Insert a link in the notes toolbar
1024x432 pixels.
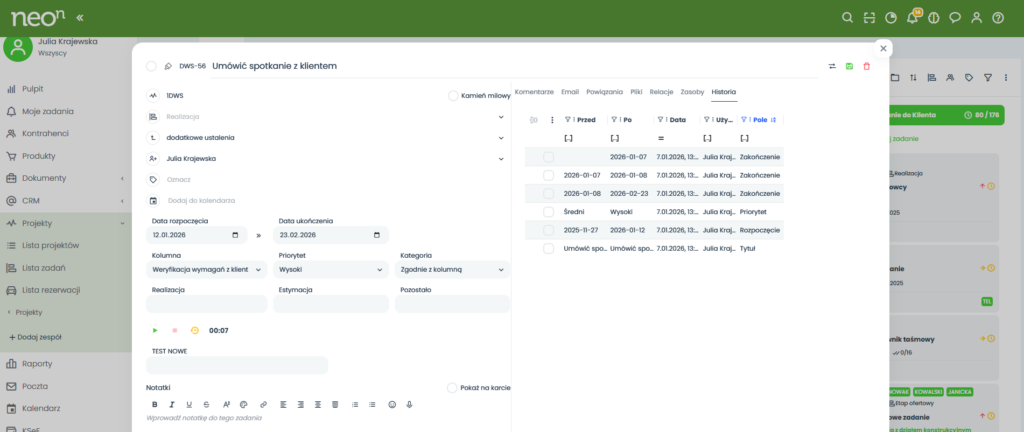[x=263, y=404]
